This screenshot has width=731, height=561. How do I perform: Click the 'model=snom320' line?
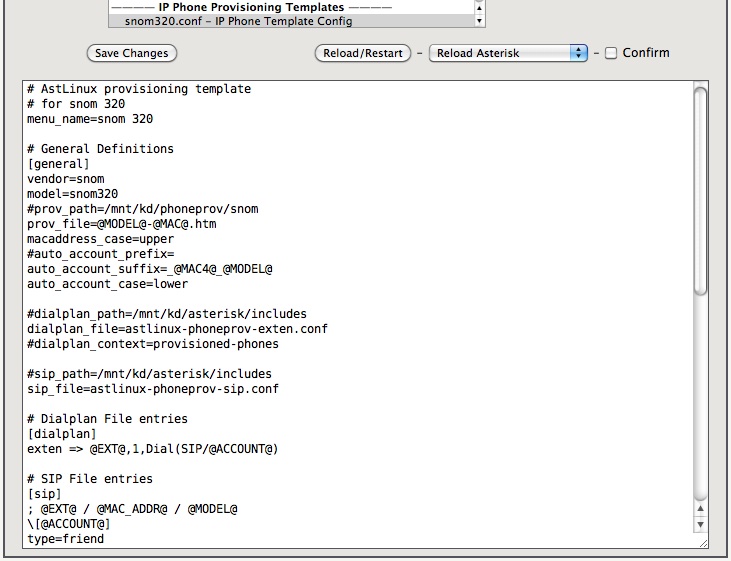[73, 194]
